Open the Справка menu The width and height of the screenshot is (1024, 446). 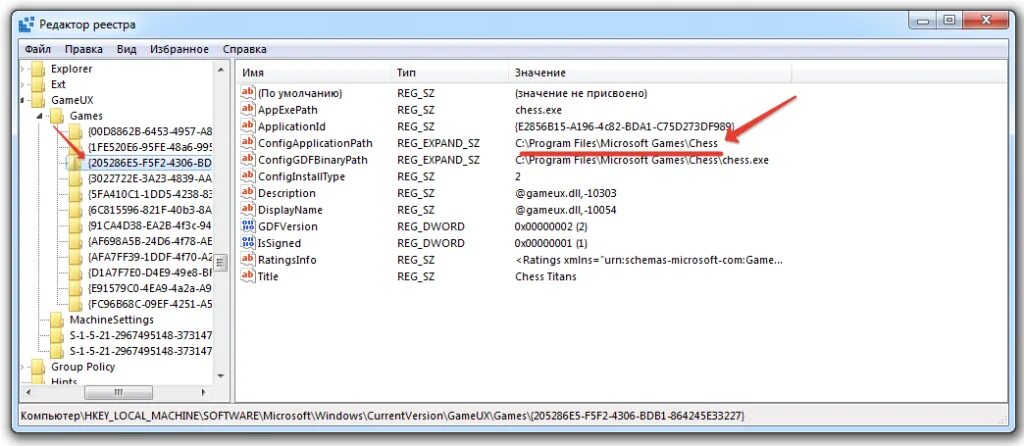[245, 50]
